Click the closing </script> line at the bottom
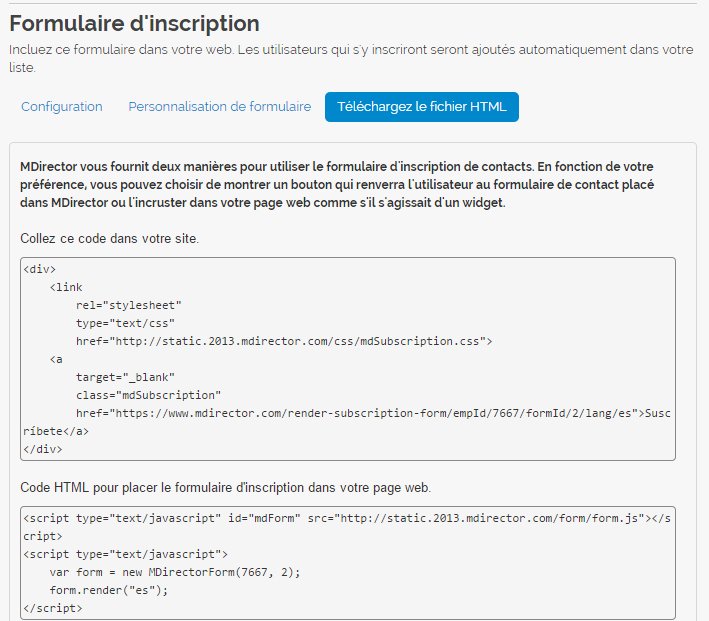 (52, 608)
